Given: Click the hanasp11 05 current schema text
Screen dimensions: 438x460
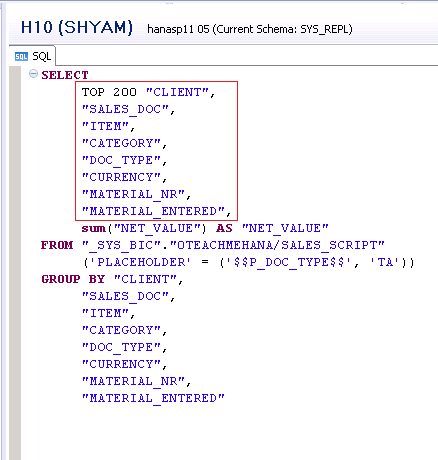Looking at the screenshot, I should click(250, 29).
